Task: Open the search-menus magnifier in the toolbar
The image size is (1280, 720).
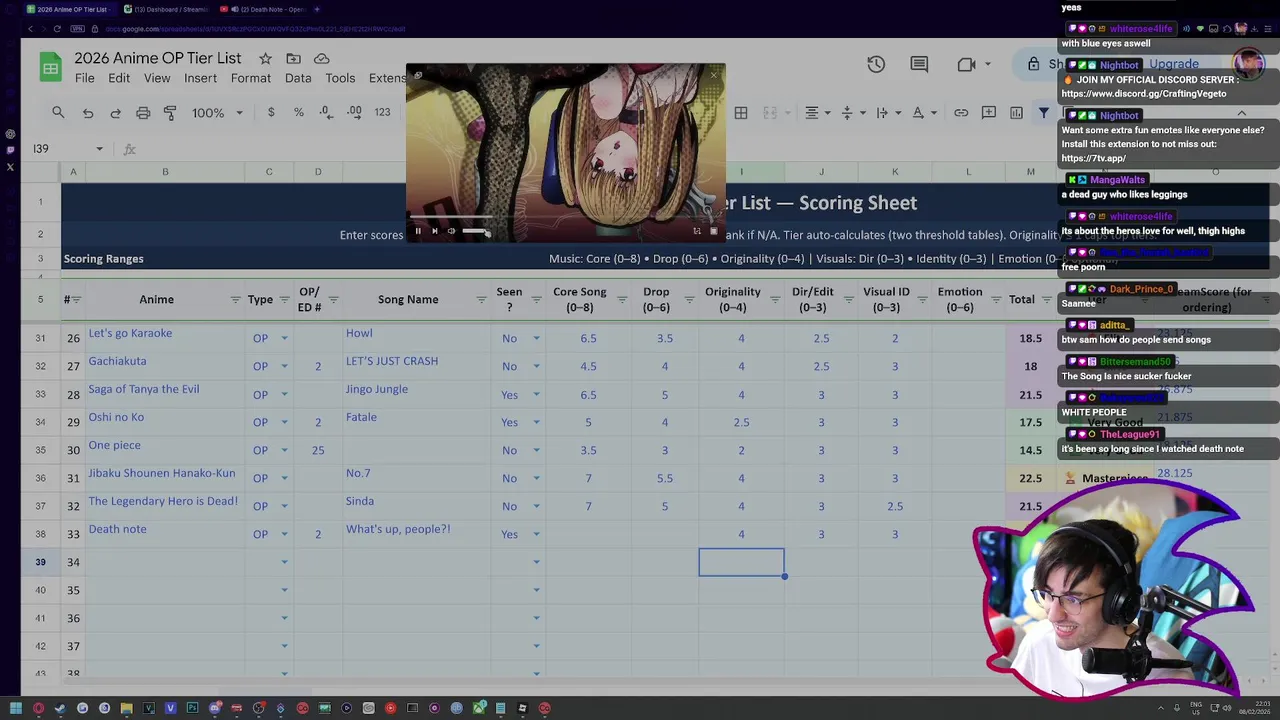Action: pyautogui.click(x=58, y=113)
